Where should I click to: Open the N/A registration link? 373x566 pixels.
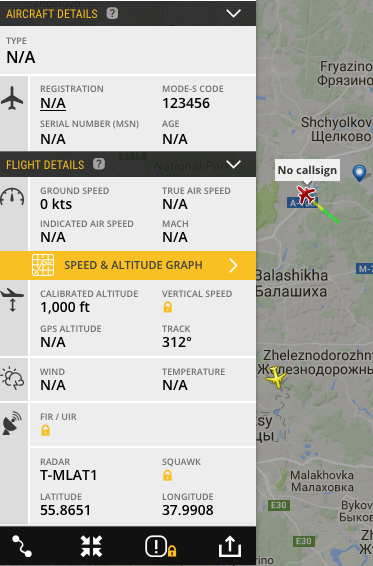53,104
